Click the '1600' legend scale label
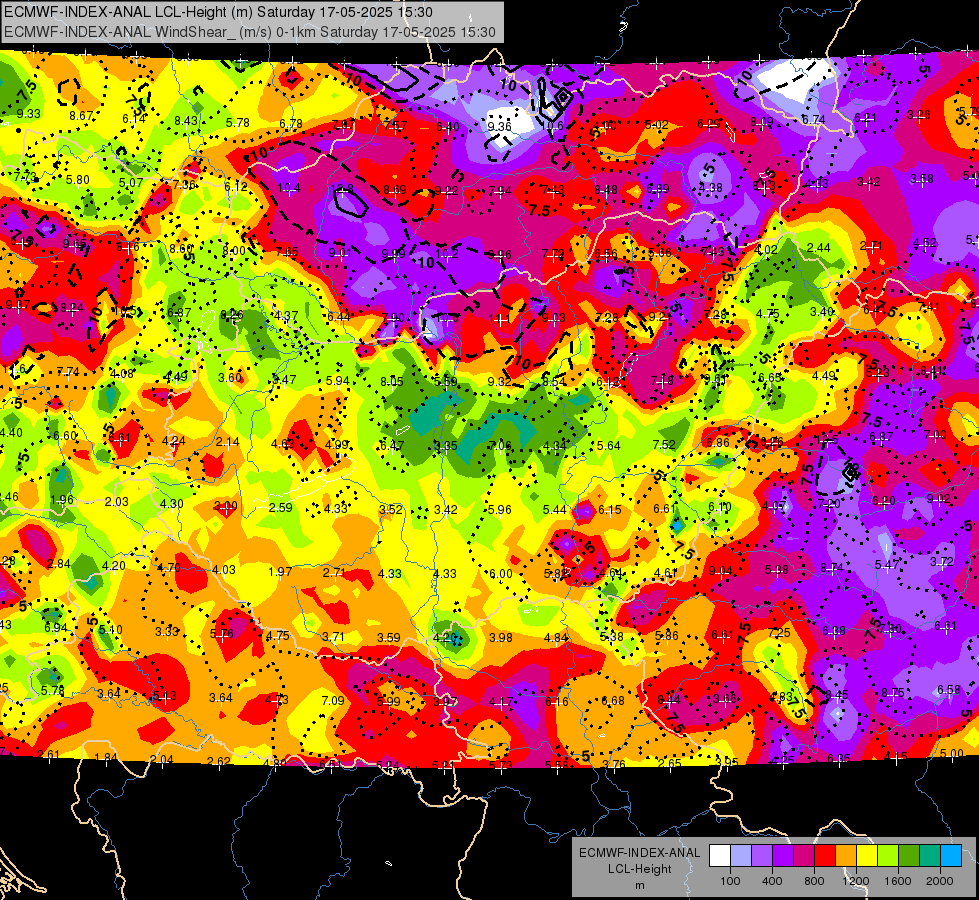The width and height of the screenshot is (979, 900). pyautogui.click(x=898, y=881)
